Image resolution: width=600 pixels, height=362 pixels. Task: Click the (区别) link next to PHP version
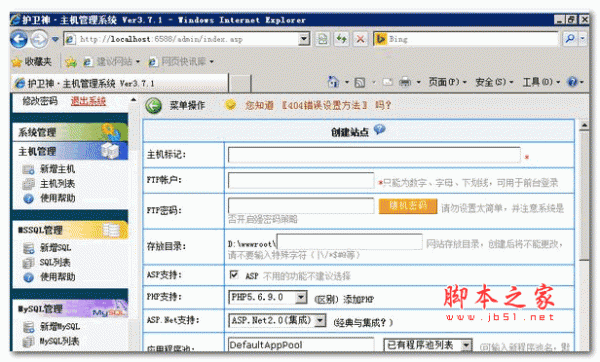click(x=326, y=300)
